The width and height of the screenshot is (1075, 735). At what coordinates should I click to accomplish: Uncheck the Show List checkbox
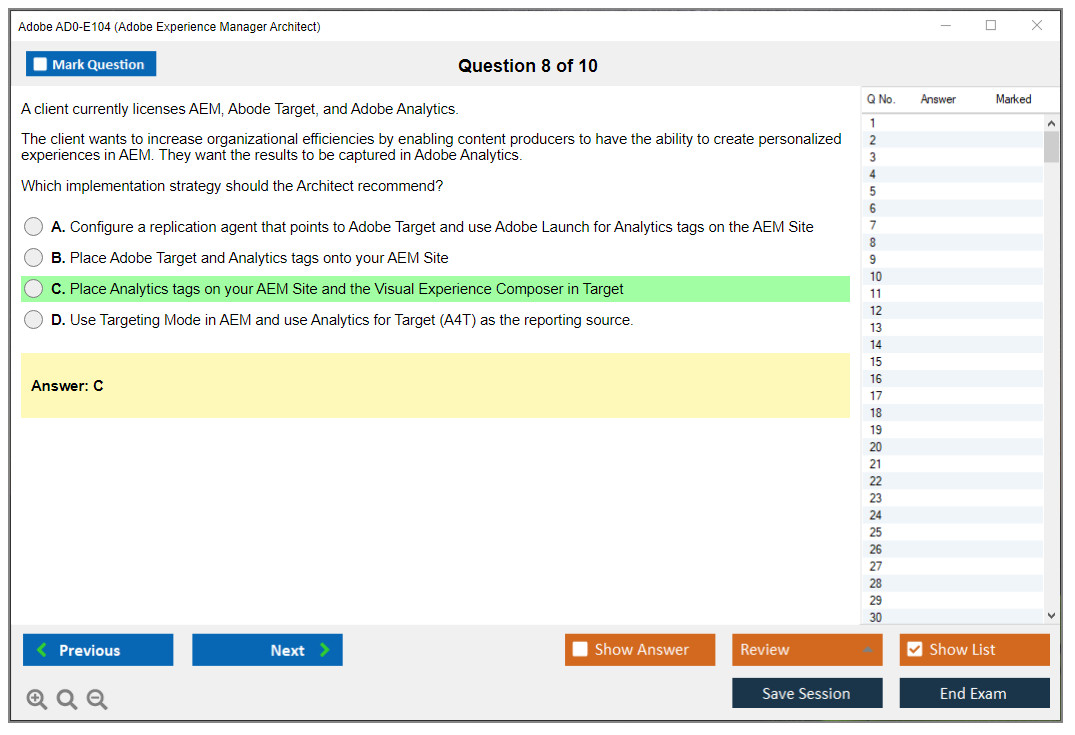pyautogui.click(x=914, y=649)
